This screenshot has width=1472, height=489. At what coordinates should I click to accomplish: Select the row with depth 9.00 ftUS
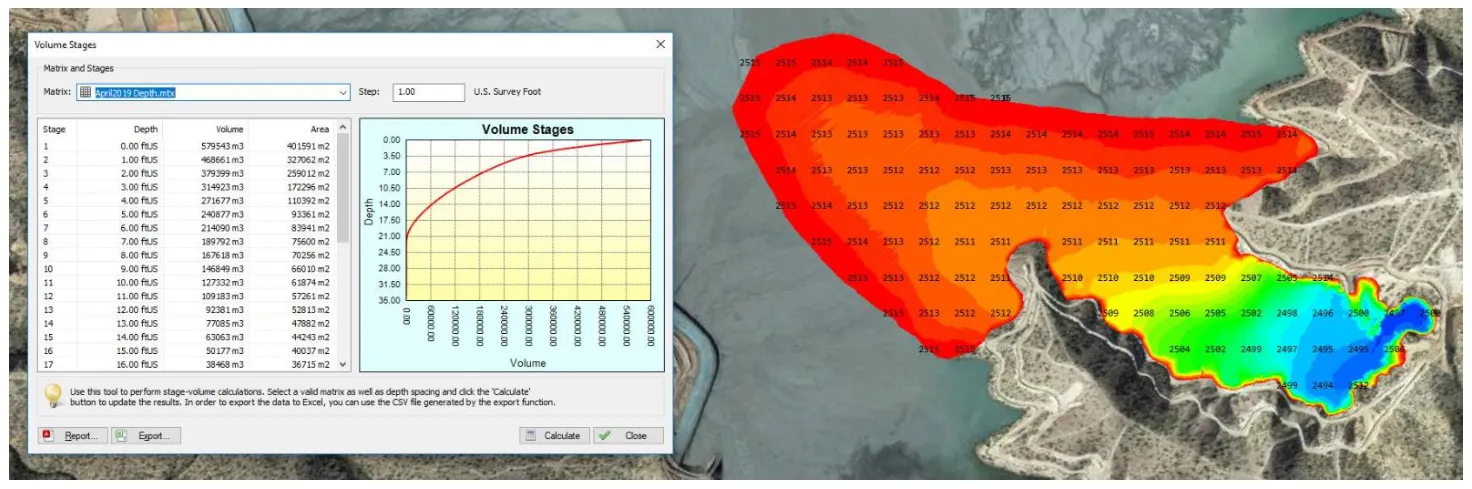(x=187, y=269)
